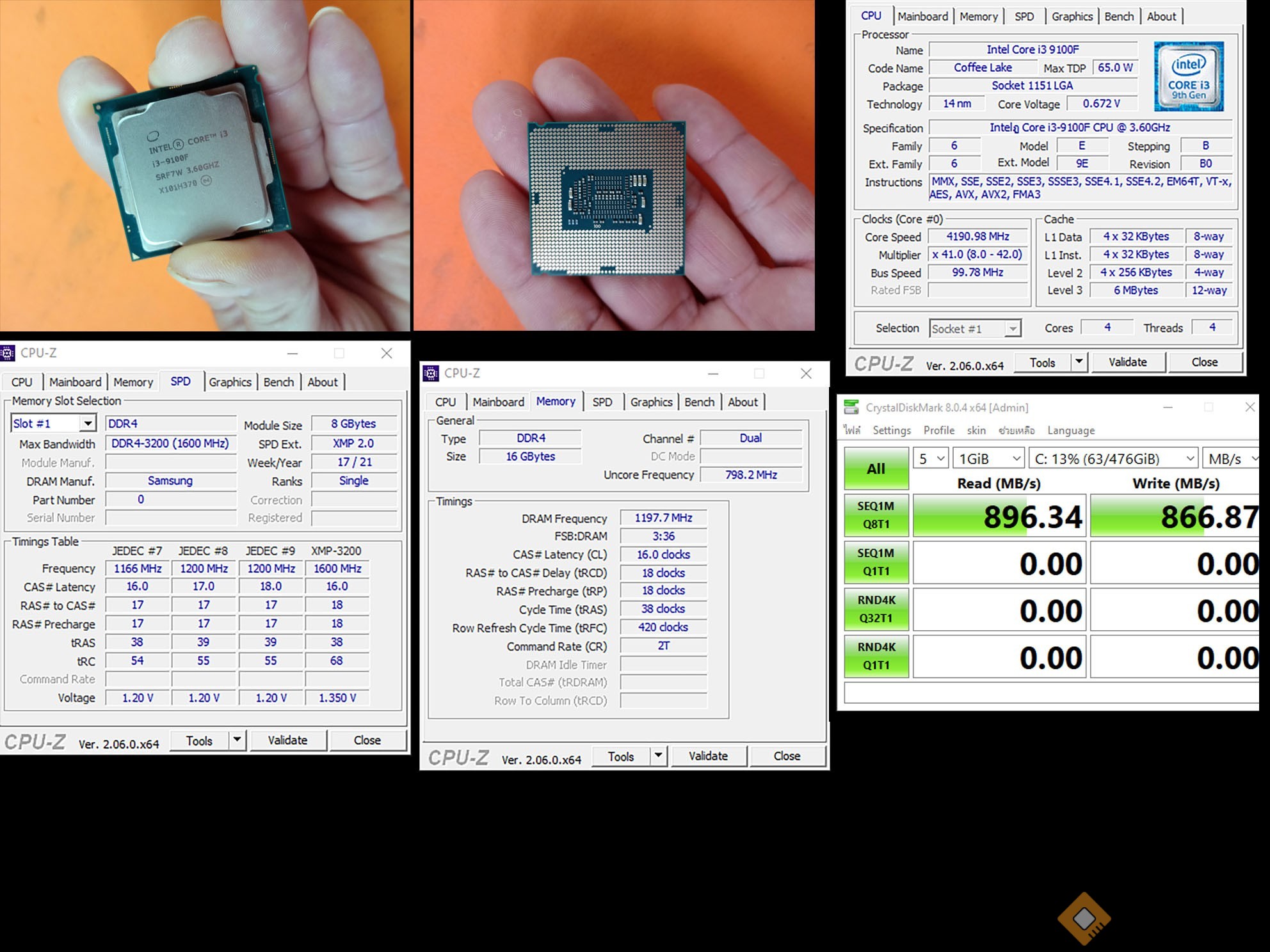Viewport: 1270px width, 952px height.
Task: Switch to Bench tab in the Core i3 window
Action: click(1119, 17)
